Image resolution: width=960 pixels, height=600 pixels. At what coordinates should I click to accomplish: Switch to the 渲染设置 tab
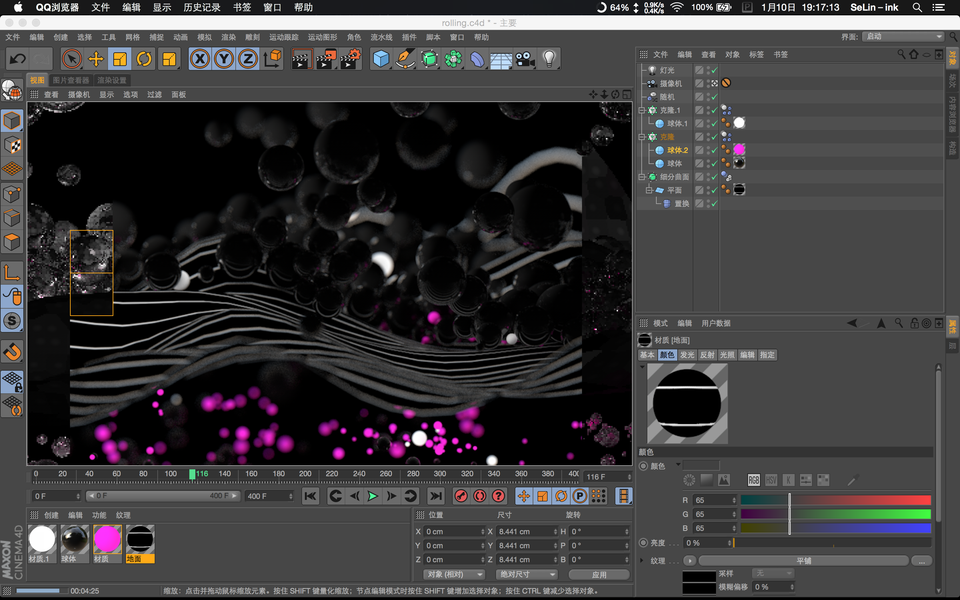click(x=112, y=80)
